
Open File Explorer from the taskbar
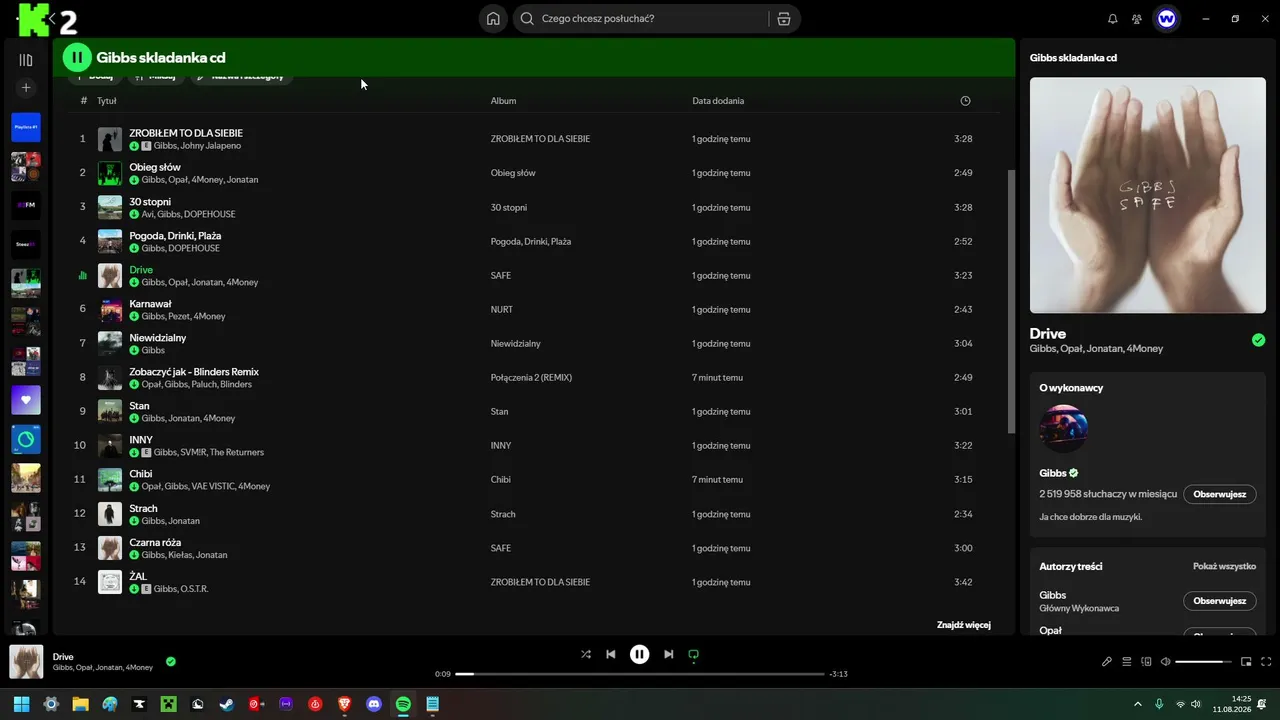pyautogui.click(x=80, y=704)
